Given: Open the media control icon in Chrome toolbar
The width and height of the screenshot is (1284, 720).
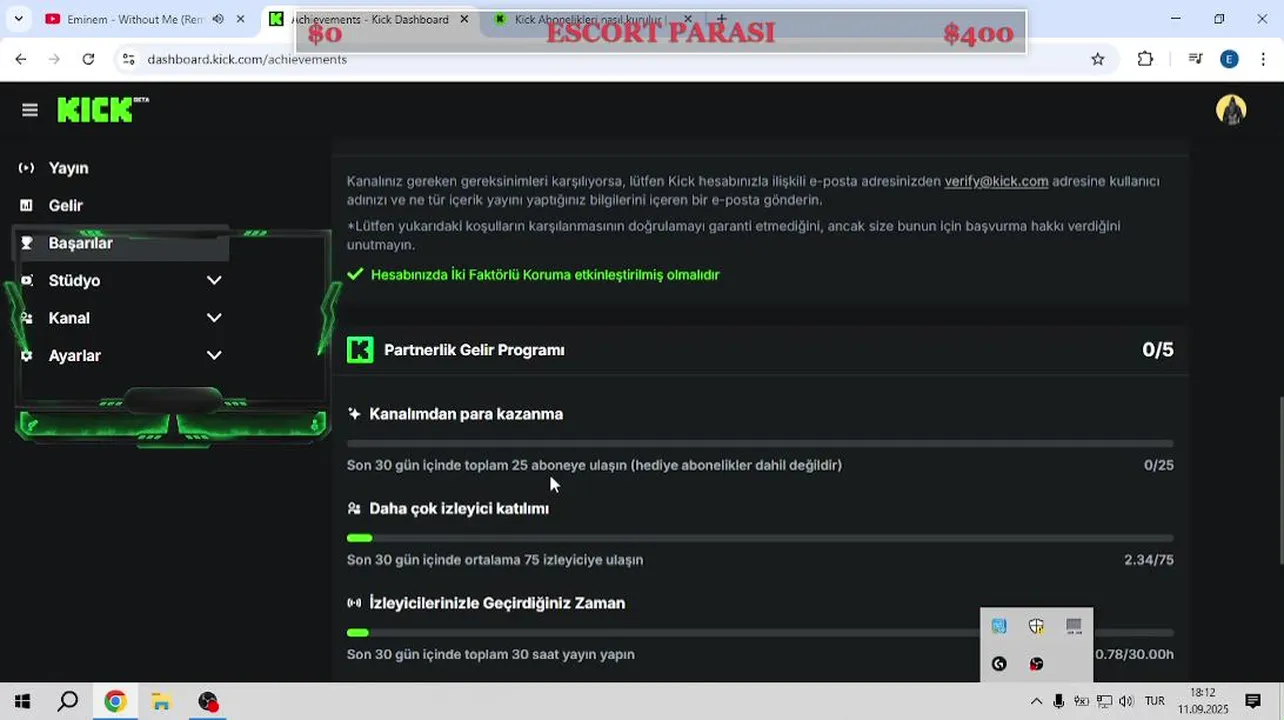Looking at the screenshot, I should (1195, 59).
